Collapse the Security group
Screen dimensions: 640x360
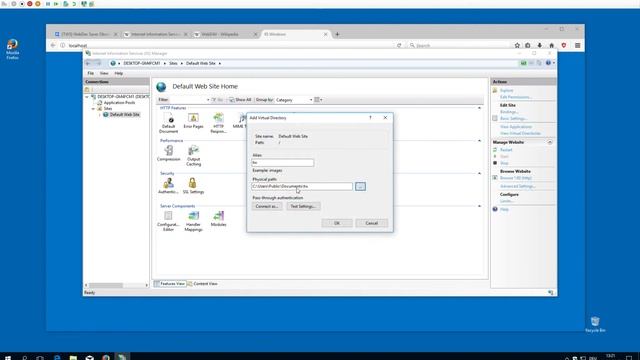click(479, 173)
